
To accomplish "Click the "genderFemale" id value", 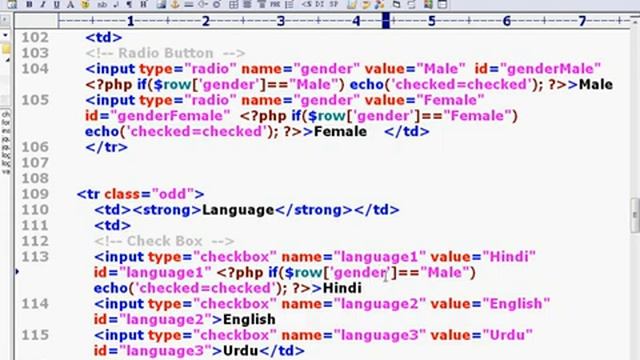I will pyautogui.click(x=170, y=116).
